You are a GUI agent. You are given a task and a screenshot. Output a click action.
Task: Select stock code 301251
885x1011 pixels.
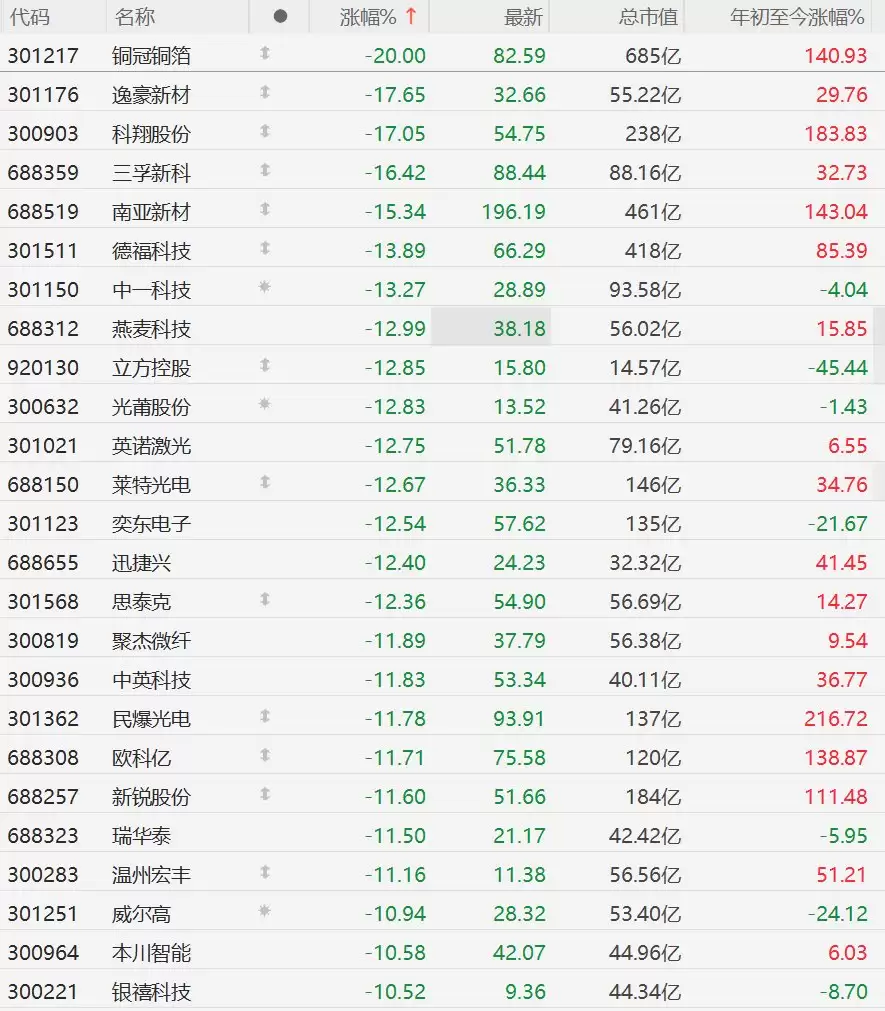point(43,914)
